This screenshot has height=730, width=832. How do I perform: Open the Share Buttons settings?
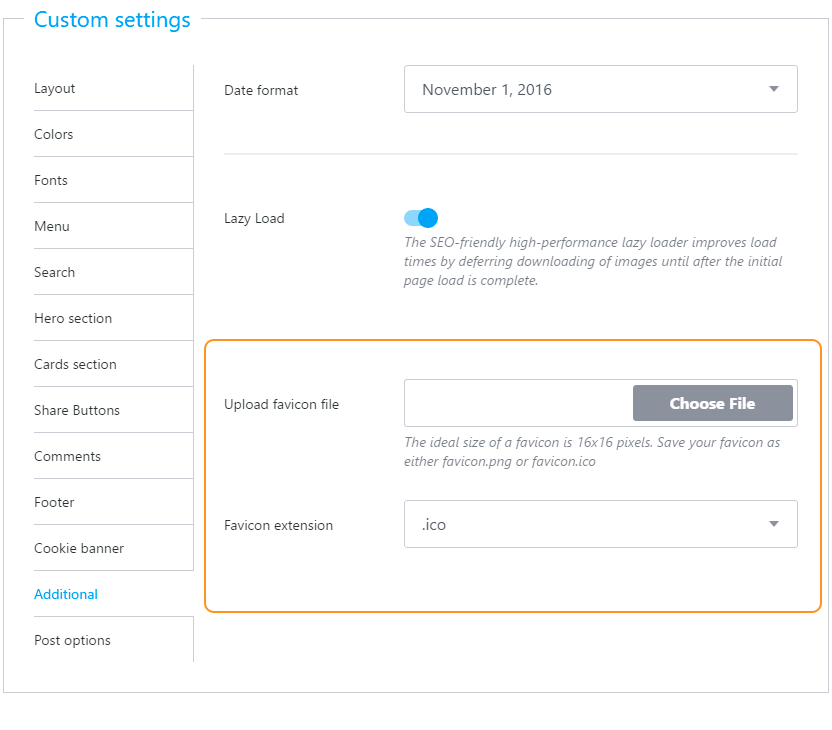point(77,410)
